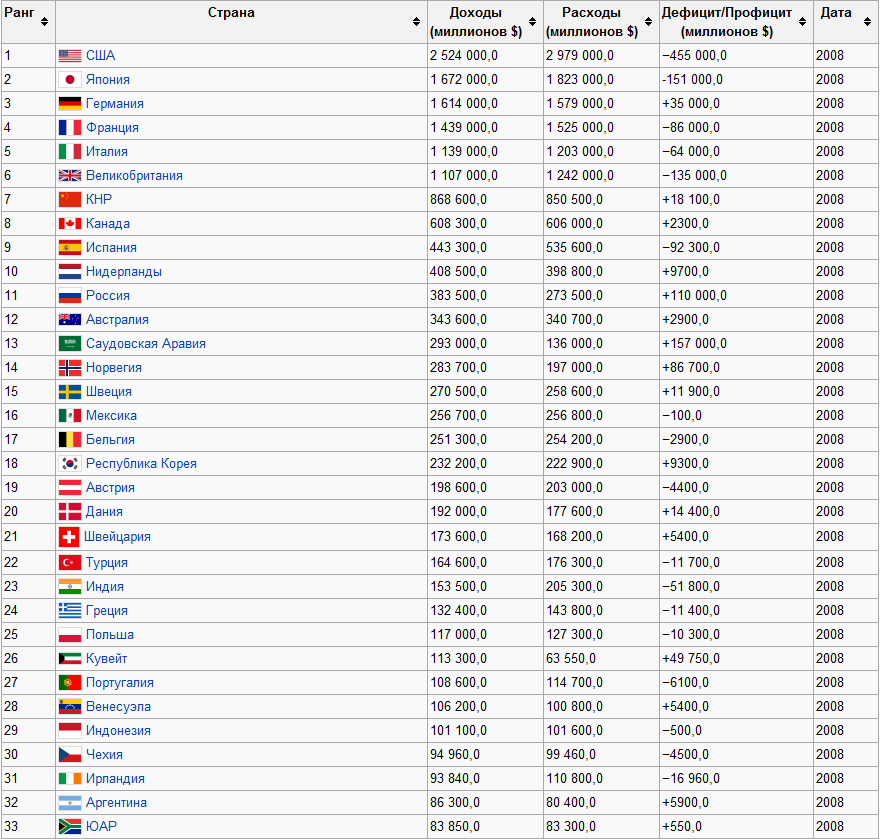Click the USA flag icon
This screenshot has height=839, width=880.
tap(70, 56)
